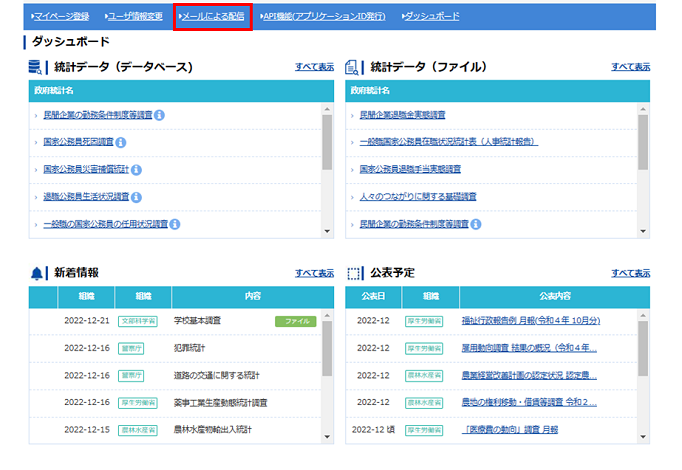Image resolution: width=682 pixels, height=470 pixels.
Task: Select 犯罪統計 text in 新着情報
Action: [189, 348]
